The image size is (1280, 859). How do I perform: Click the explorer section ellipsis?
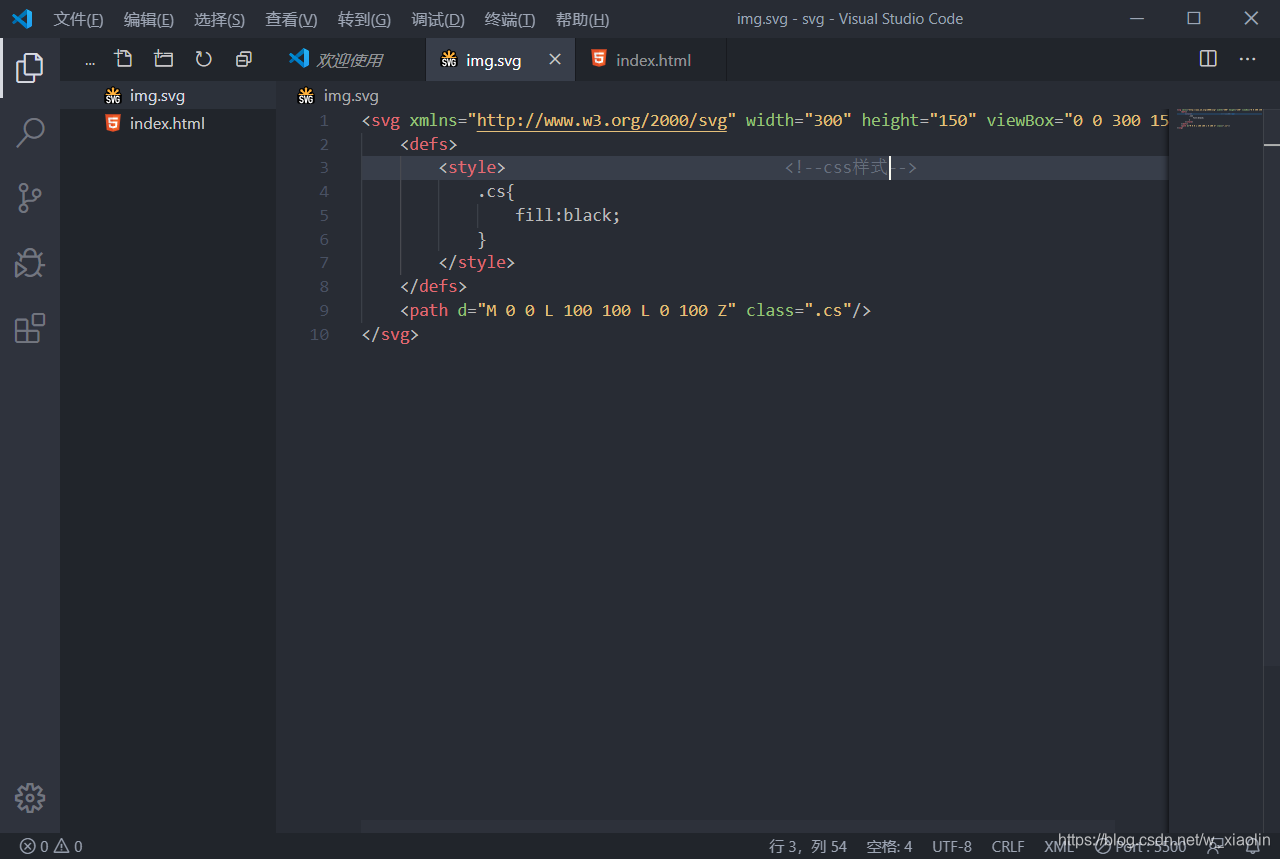click(90, 61)
